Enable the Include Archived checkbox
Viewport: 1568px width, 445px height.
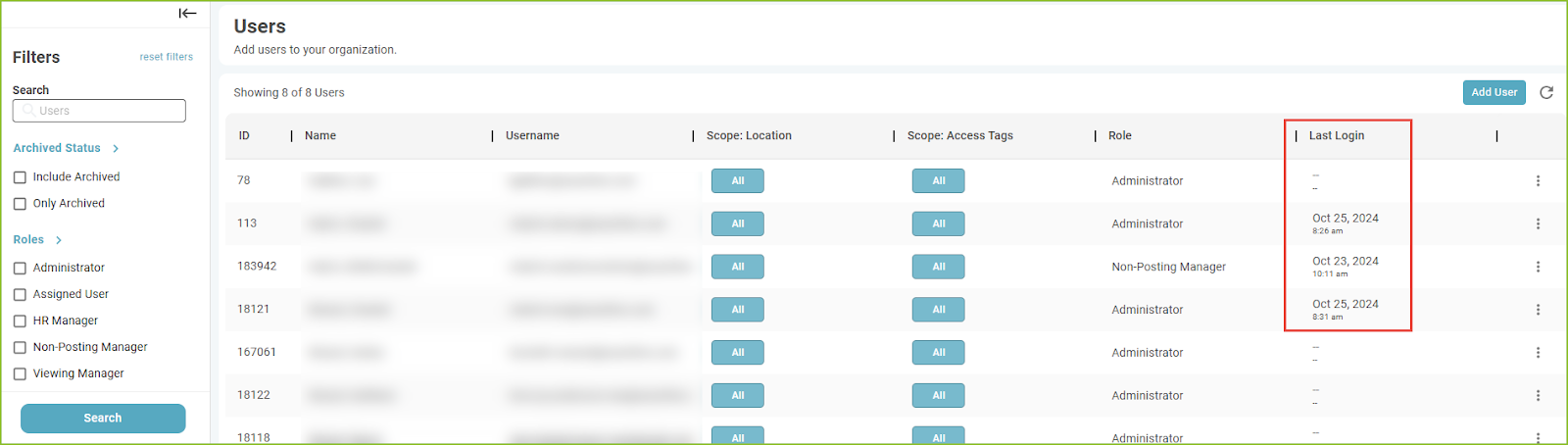tap(20, 177)
